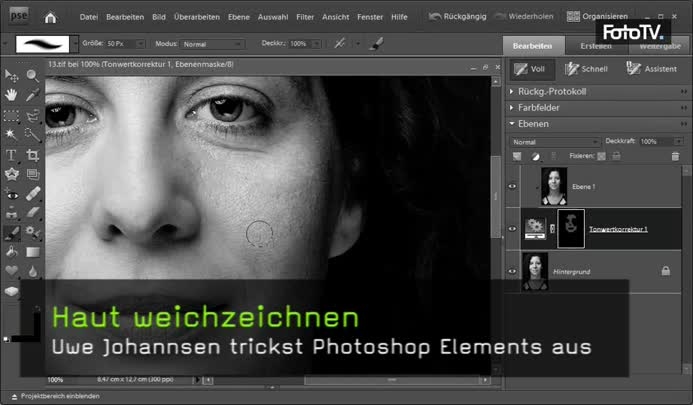Switch to Voll edit mode

531,69
